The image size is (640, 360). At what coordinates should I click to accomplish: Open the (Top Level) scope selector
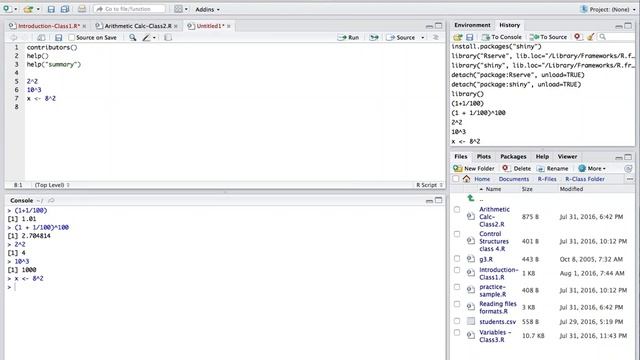click(52, 185)
